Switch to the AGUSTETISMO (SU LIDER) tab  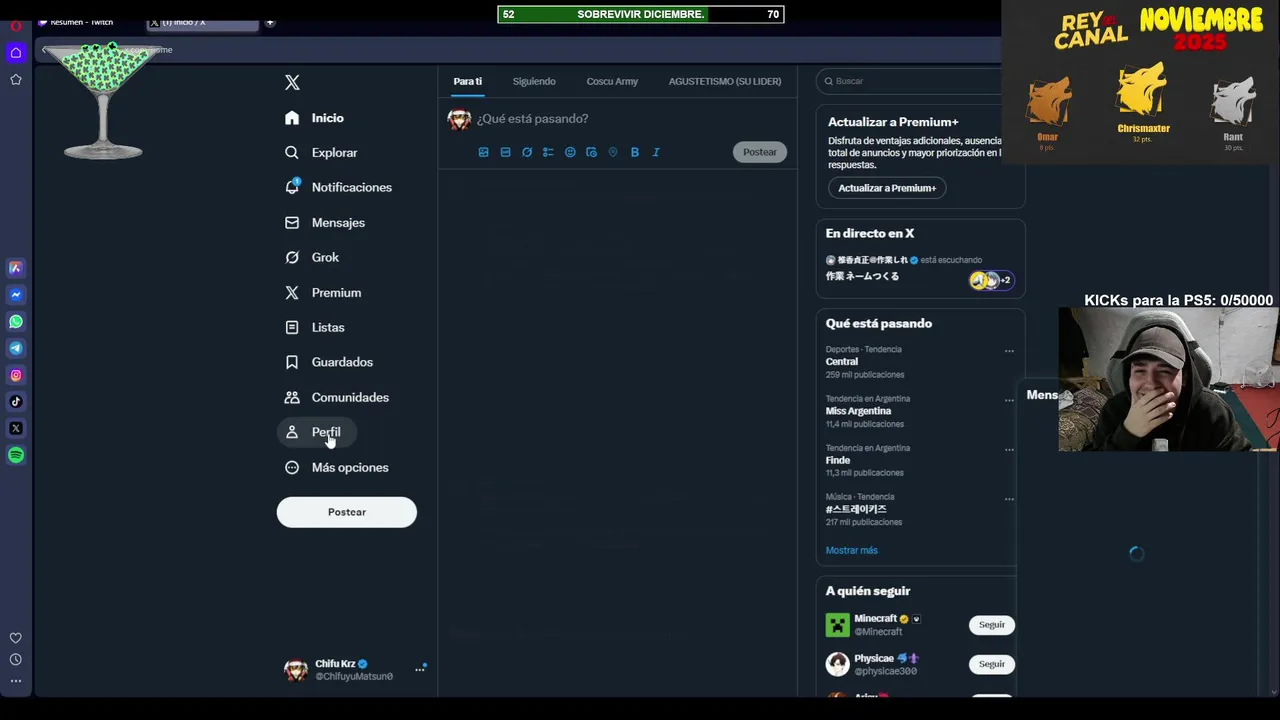(725, 81)
